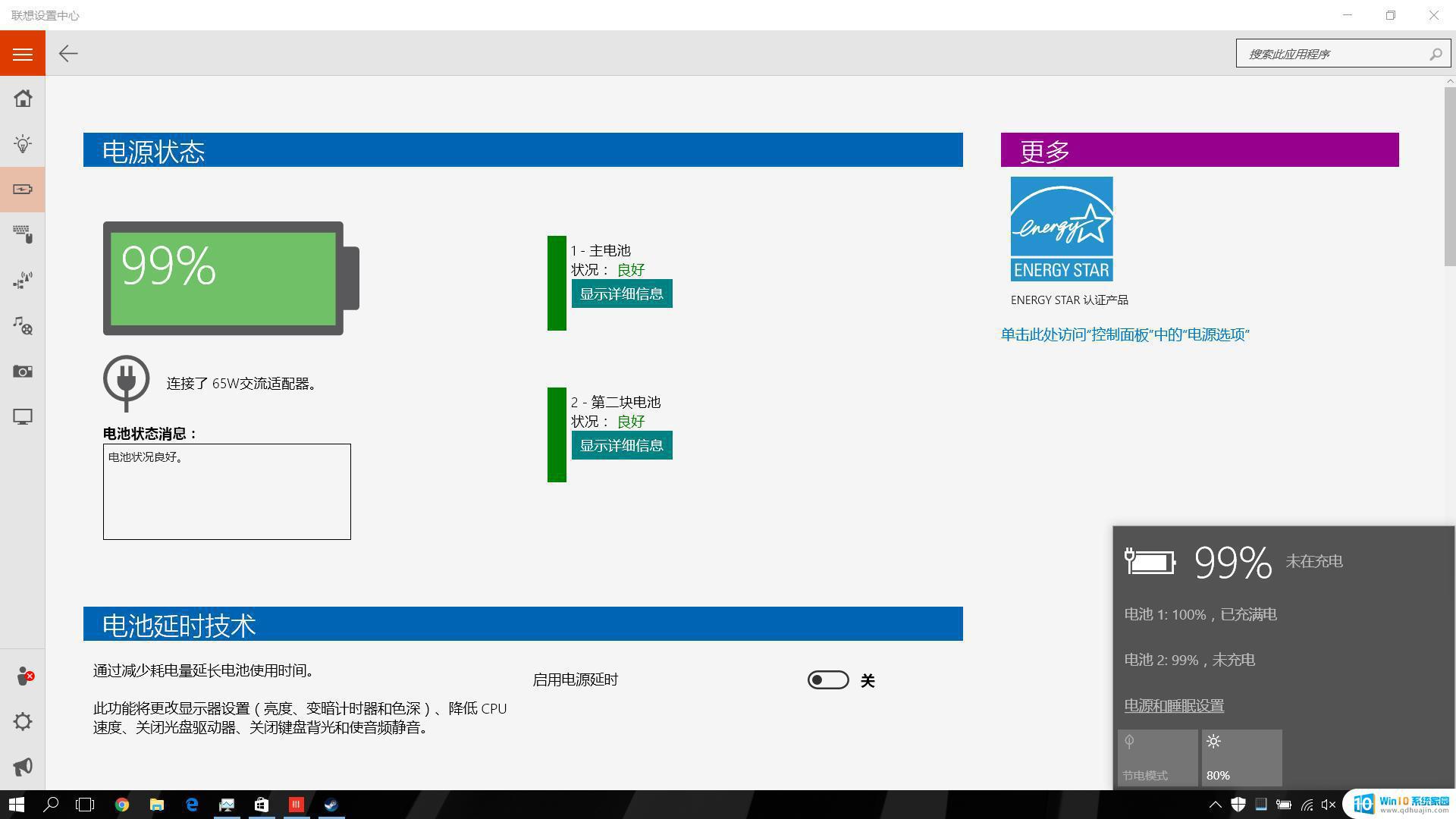Open Windows Defender shield tray icon
The width and height of the screenshot is (1456, 819).
(1238, 805)
